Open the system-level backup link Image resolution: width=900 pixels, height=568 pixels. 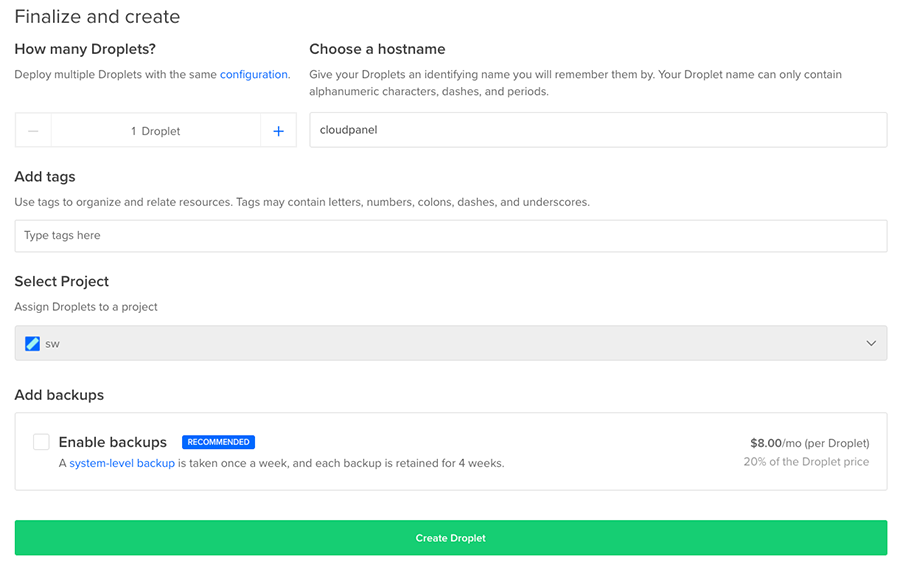tap(122, 463)
